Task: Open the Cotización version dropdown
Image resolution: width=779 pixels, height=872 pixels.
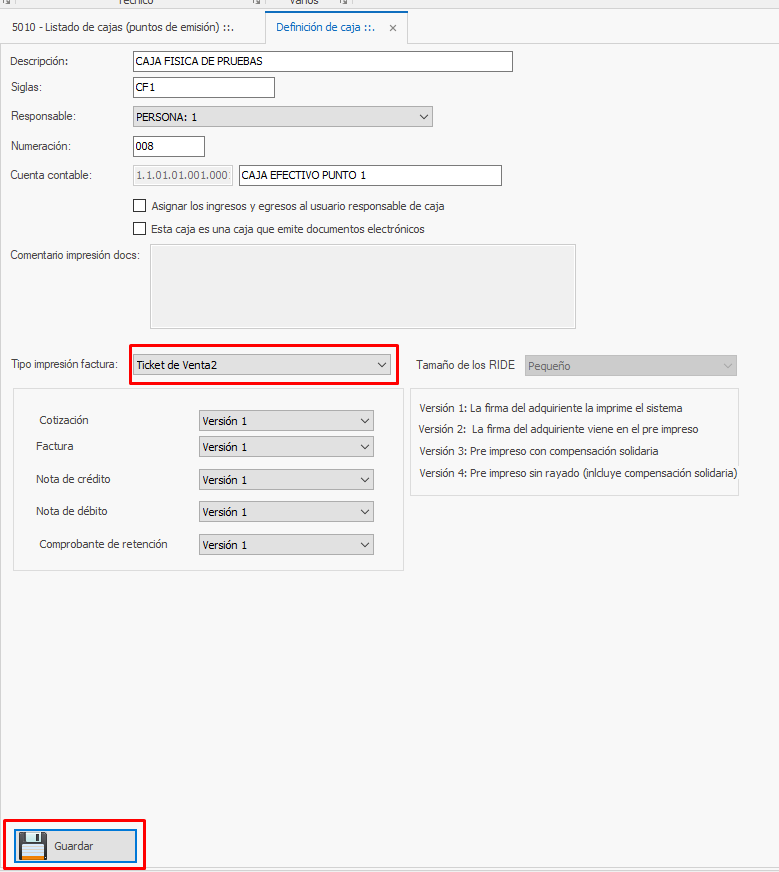Action: coord(286,421)
